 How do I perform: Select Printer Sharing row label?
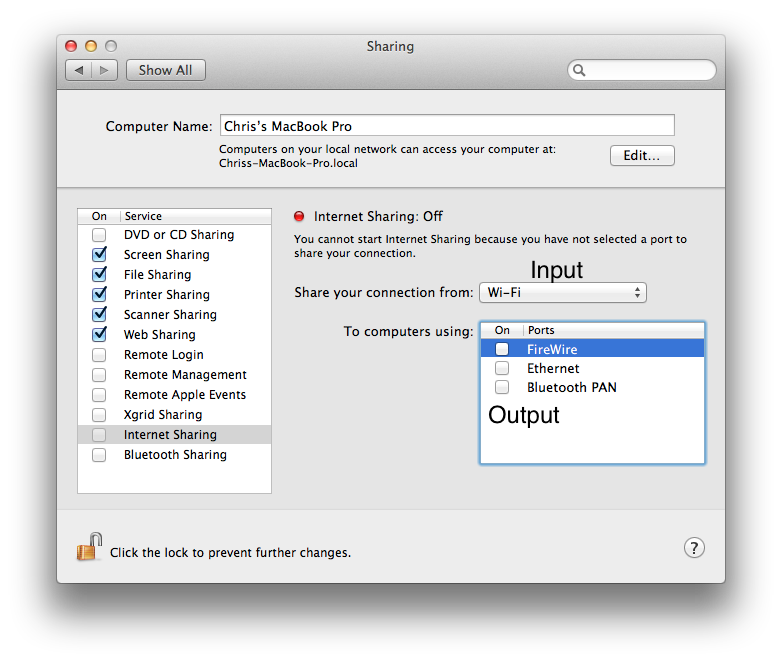(167, 294)
